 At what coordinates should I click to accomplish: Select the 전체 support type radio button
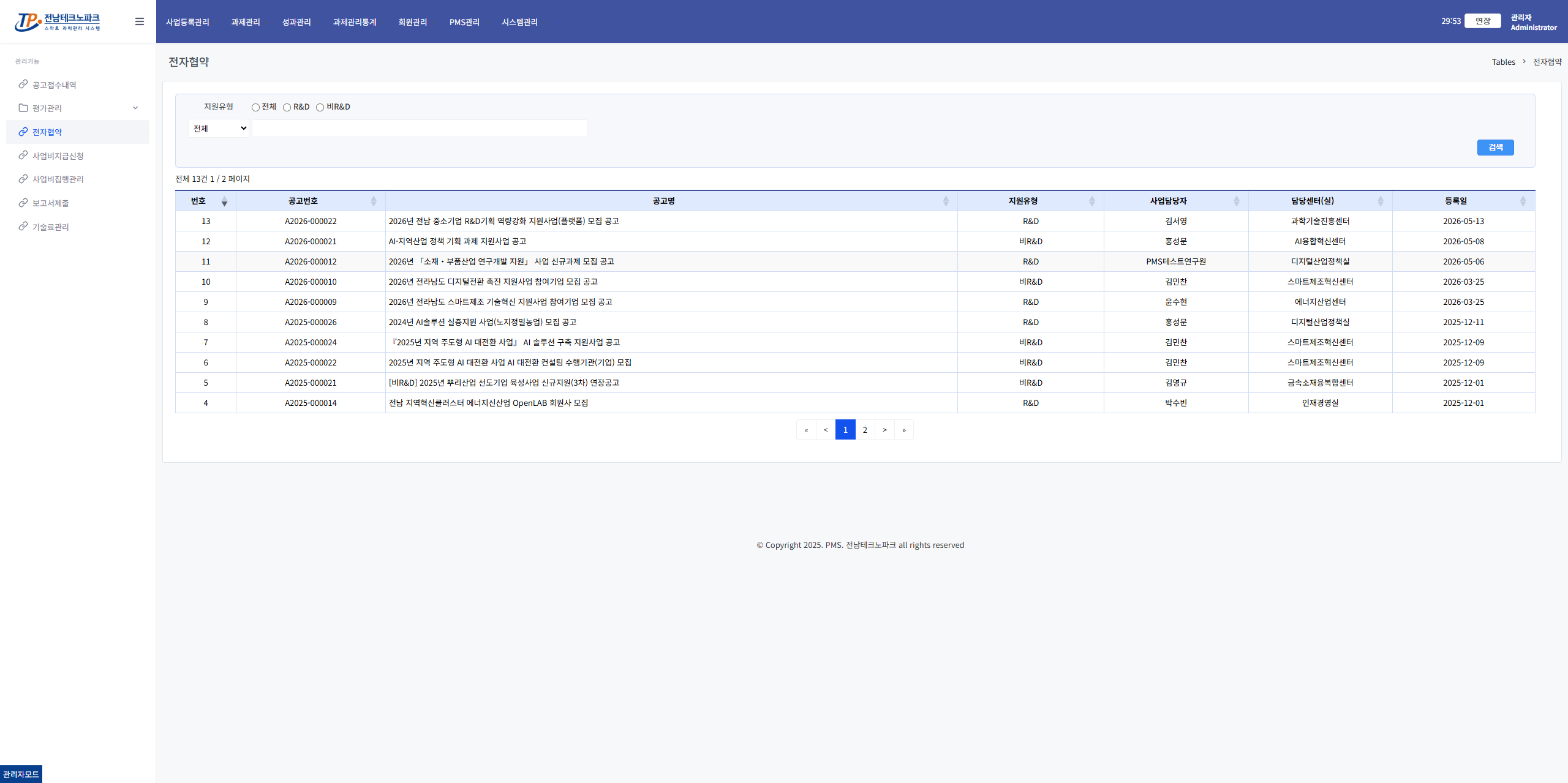pyautogui.click(x=255, y=107)
